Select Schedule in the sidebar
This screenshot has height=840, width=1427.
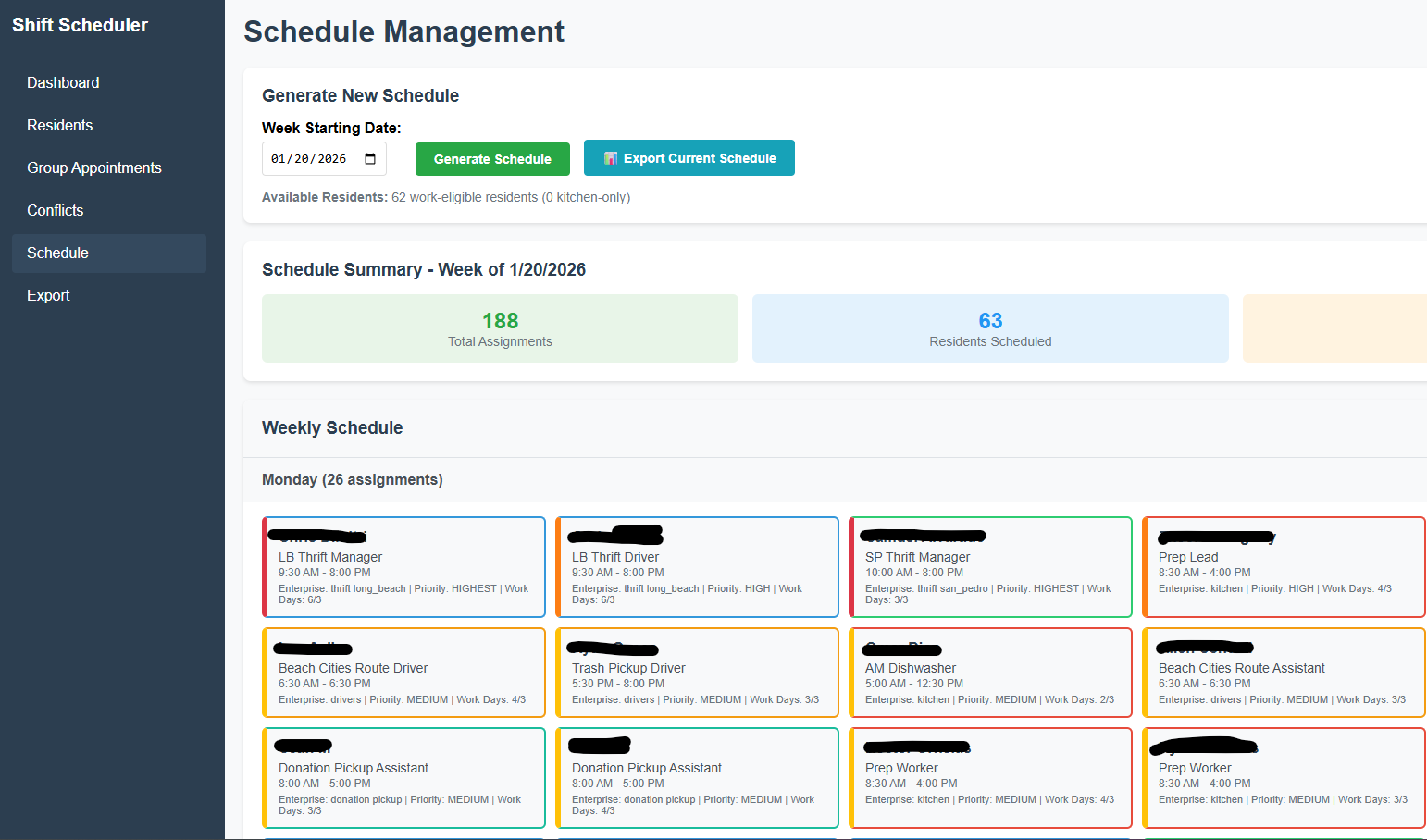(57, 253)
